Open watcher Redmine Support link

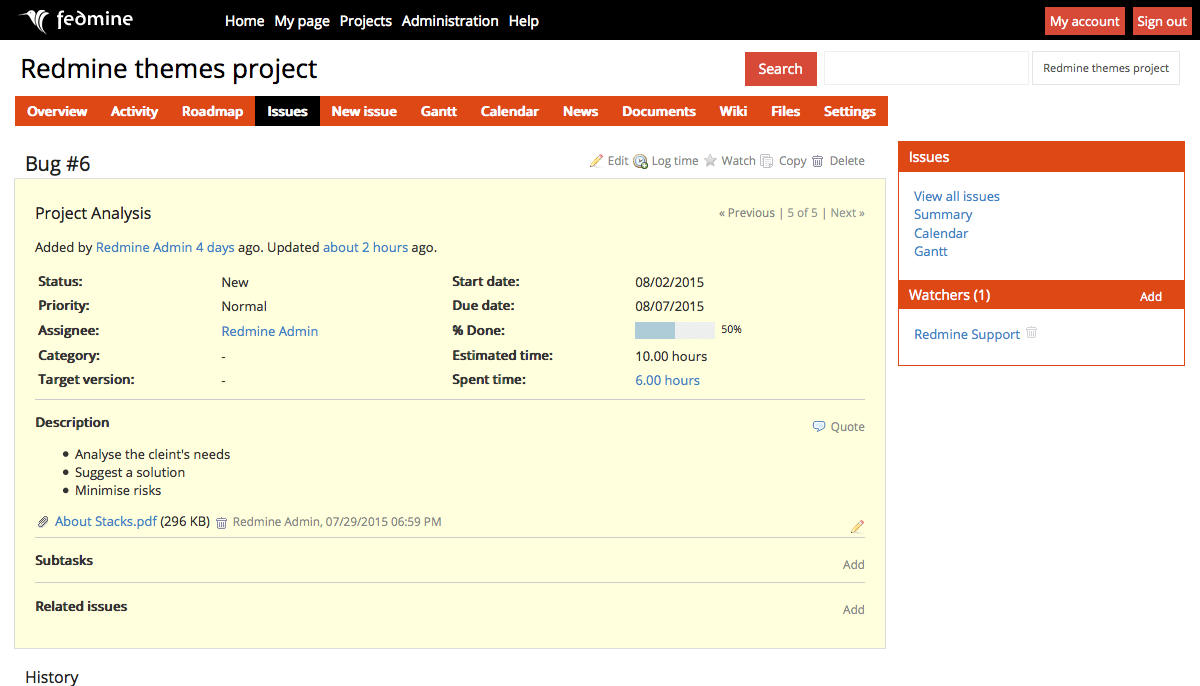[x=967, y=334]
